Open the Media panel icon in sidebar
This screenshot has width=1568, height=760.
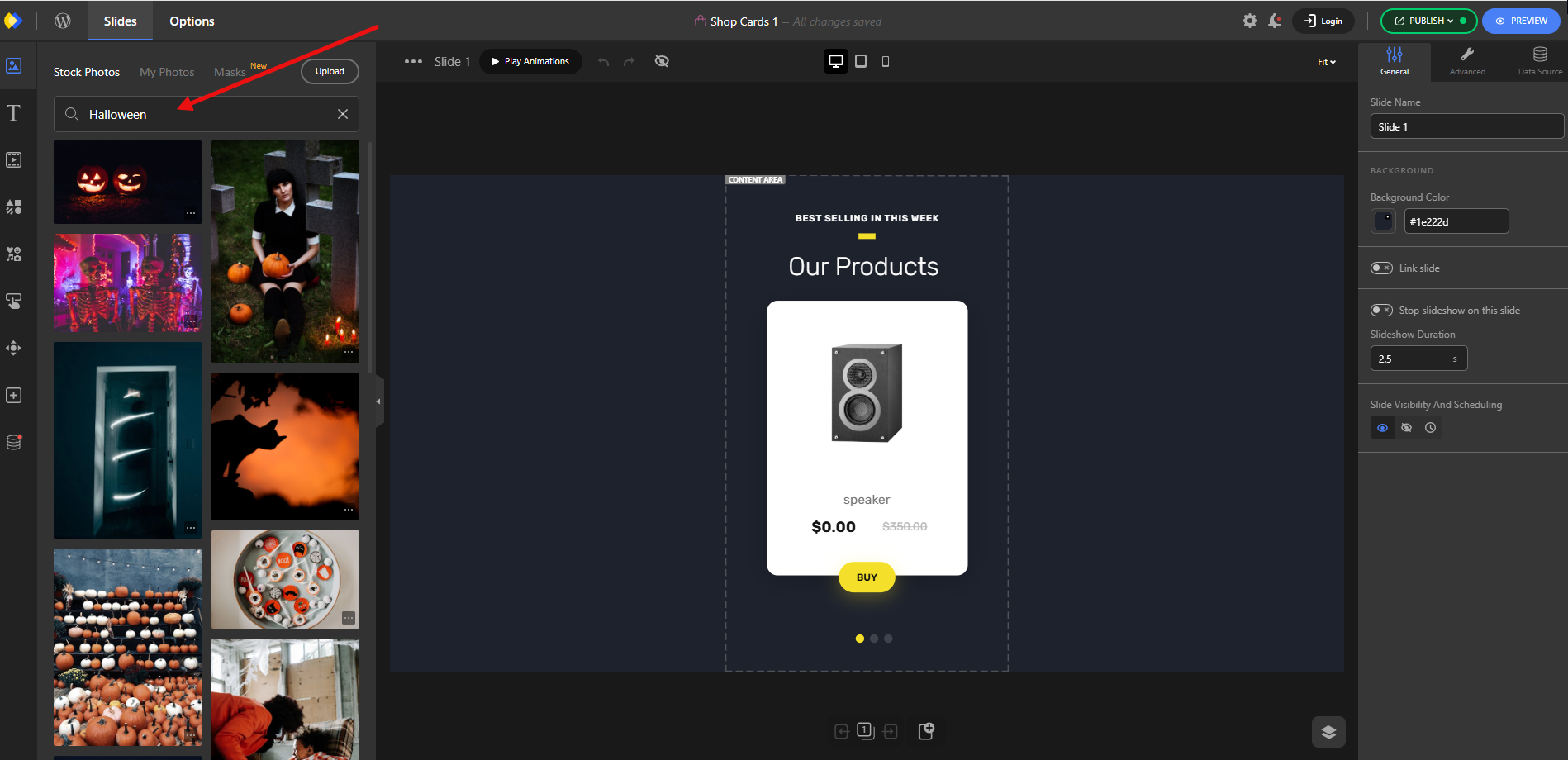tap(14, 65)
